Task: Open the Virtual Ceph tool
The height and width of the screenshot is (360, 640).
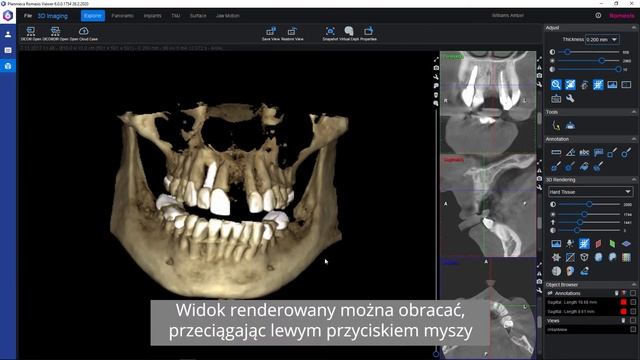Action: click(349, 31)
